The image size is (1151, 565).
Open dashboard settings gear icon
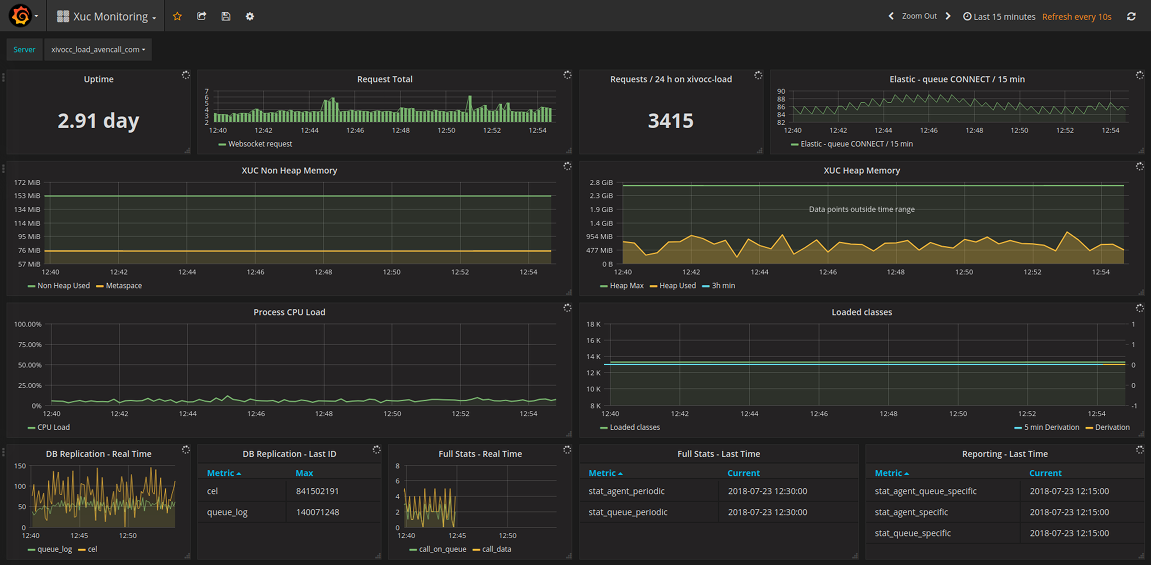click(x=250, y=16)
